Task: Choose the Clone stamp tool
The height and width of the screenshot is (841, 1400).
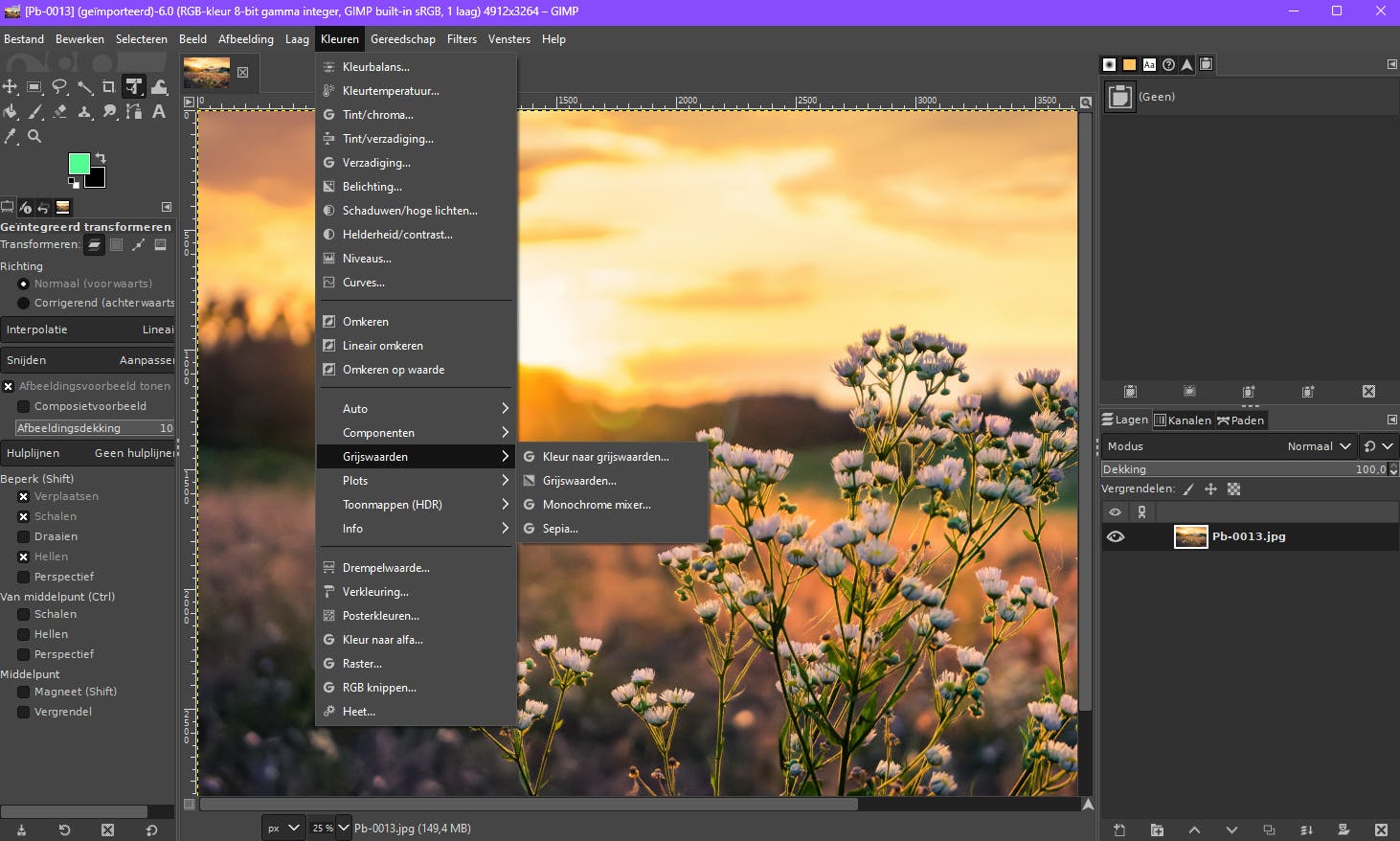Action: click(84, 111)
